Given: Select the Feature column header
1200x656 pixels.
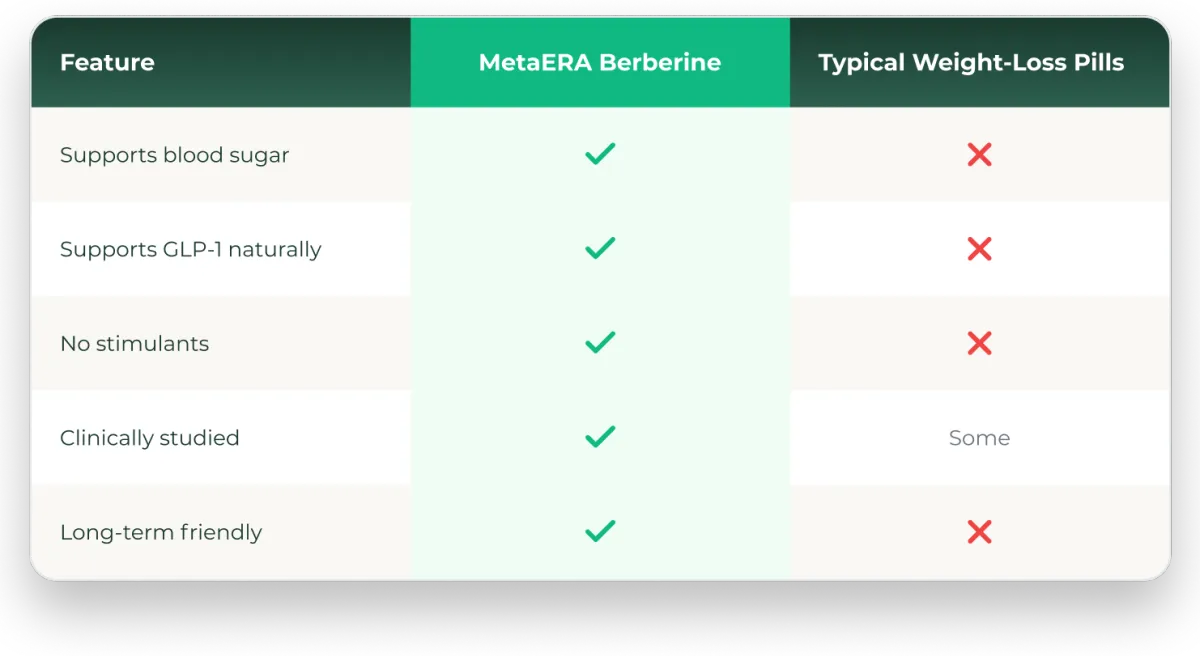Looking at the screenshot, I should click(x=220, y=63).
